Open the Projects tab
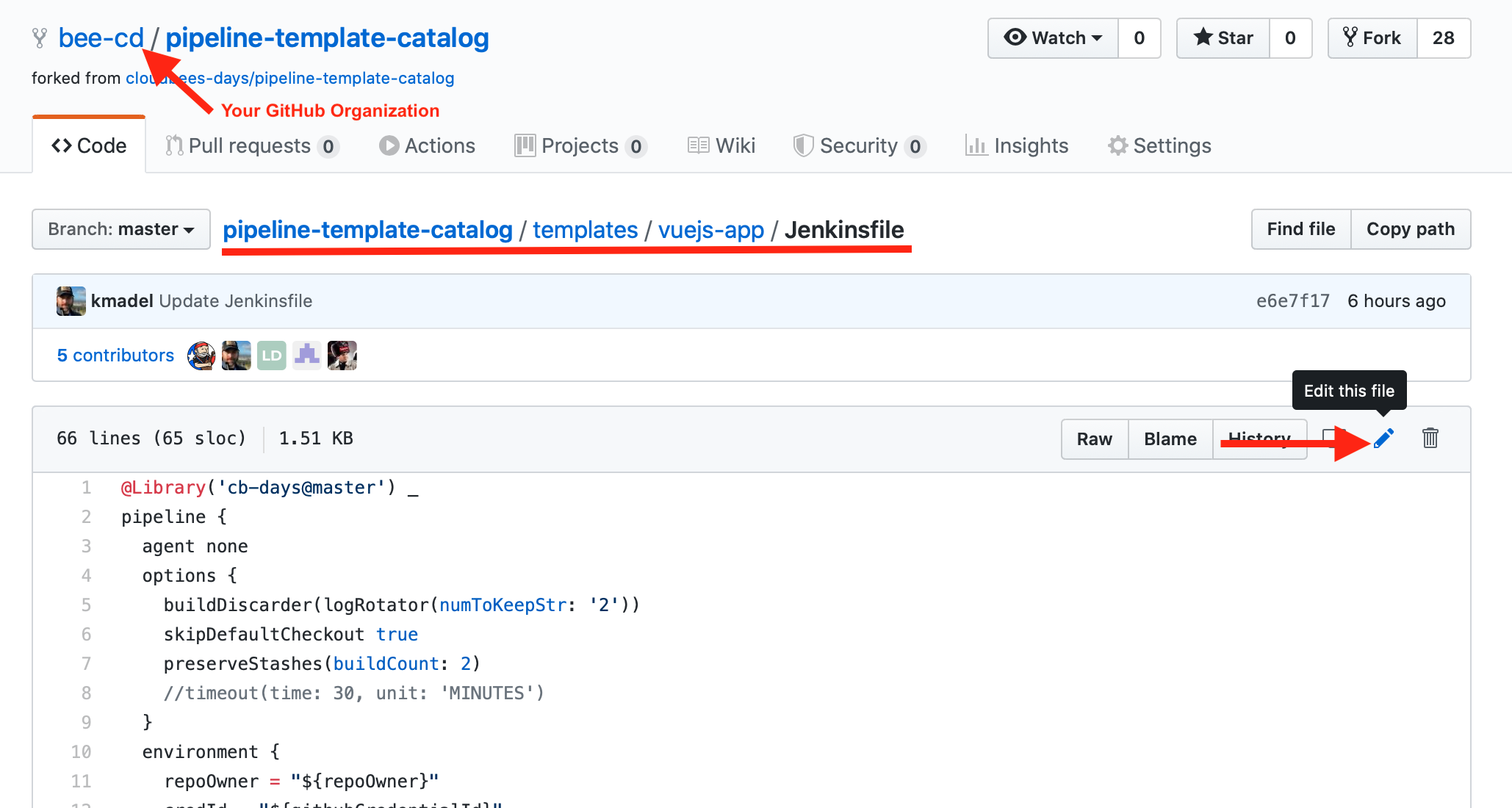The width and height of the screenshot is (1512, 808). pos(580,145)
